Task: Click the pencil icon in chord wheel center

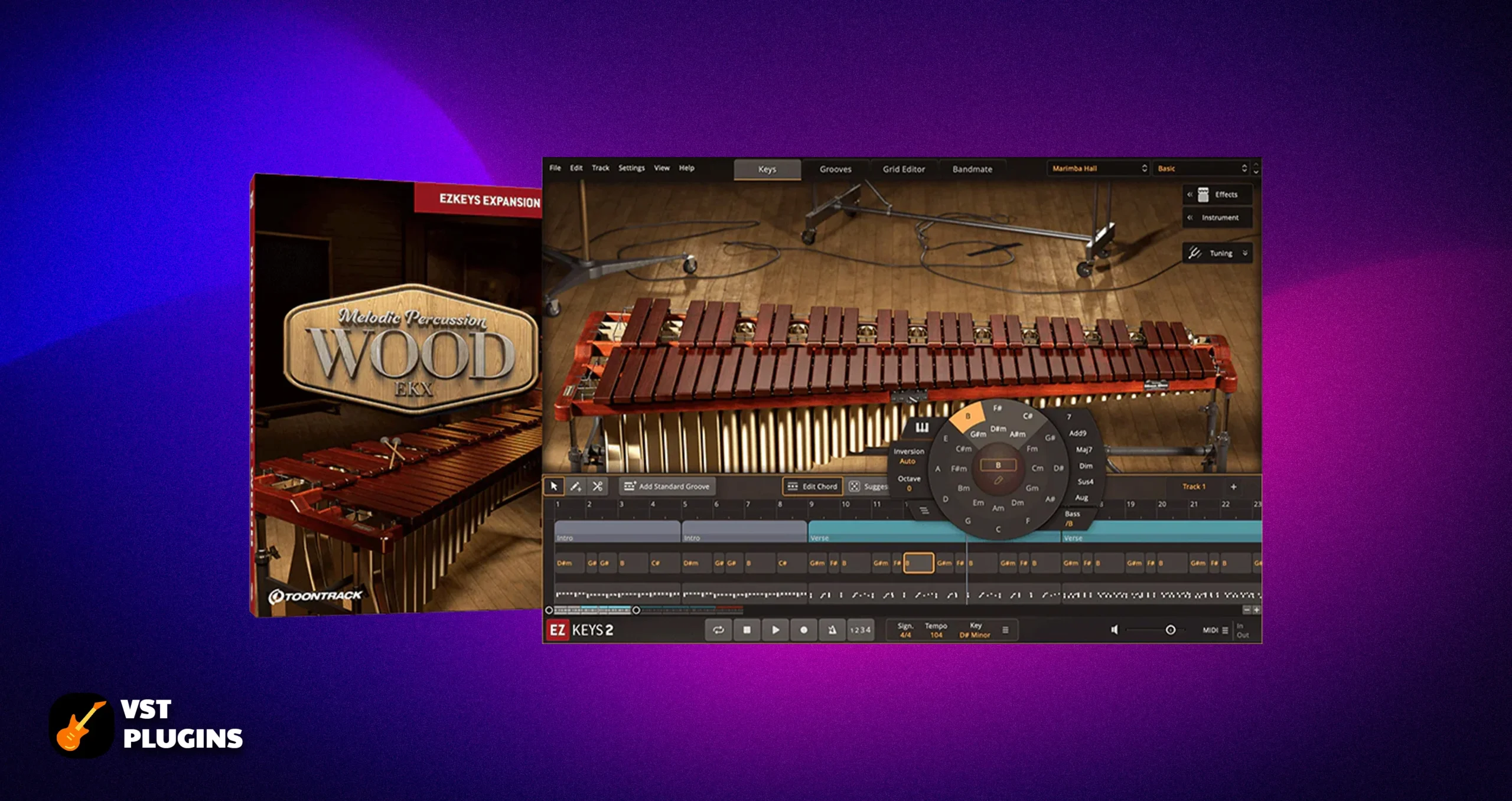Action: [998, 480]
